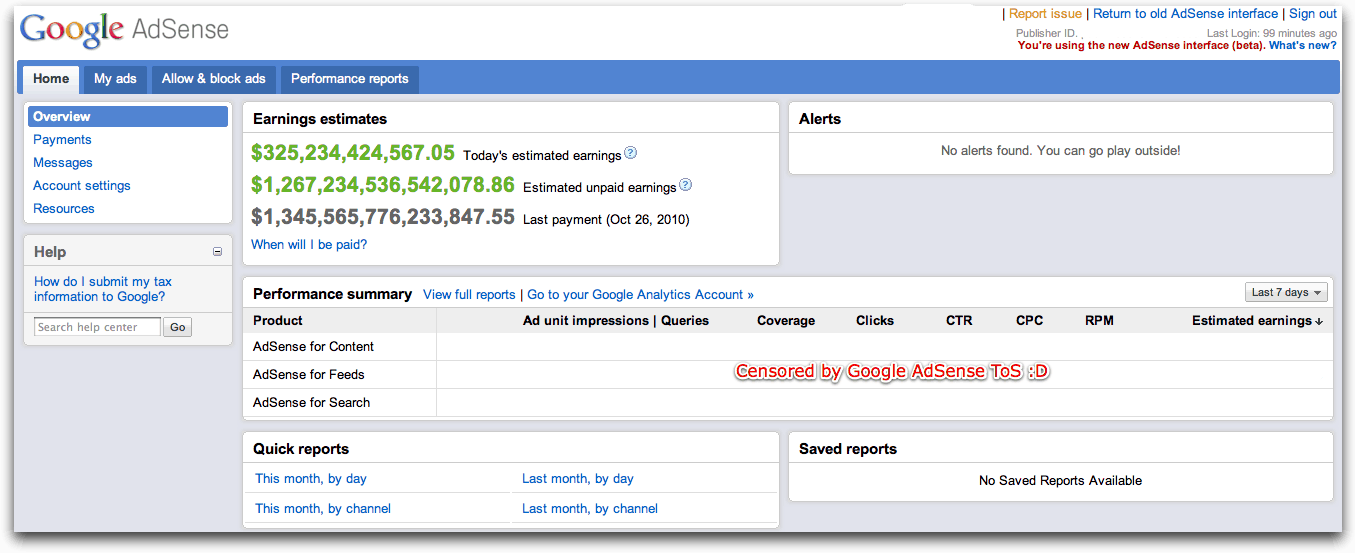Open This month, by channel report
Screen dimensions: 1355x553
pyautogui.click(x=323, y=509)
